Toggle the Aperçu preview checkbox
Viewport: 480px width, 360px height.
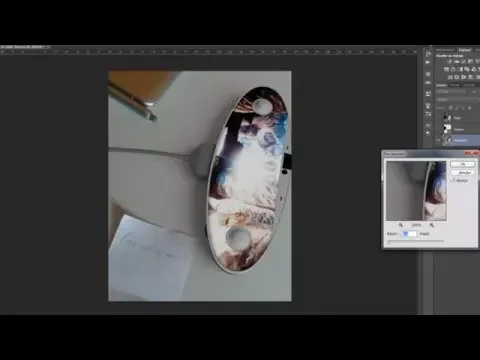pos(453,180)
